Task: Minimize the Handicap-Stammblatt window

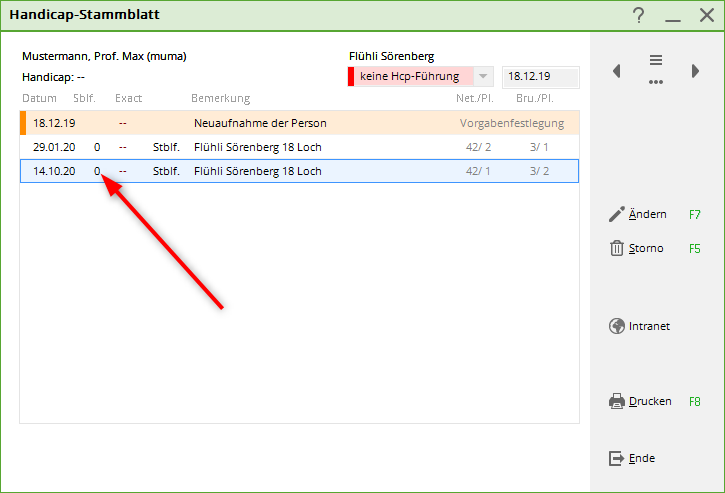Action: [673, 20]
